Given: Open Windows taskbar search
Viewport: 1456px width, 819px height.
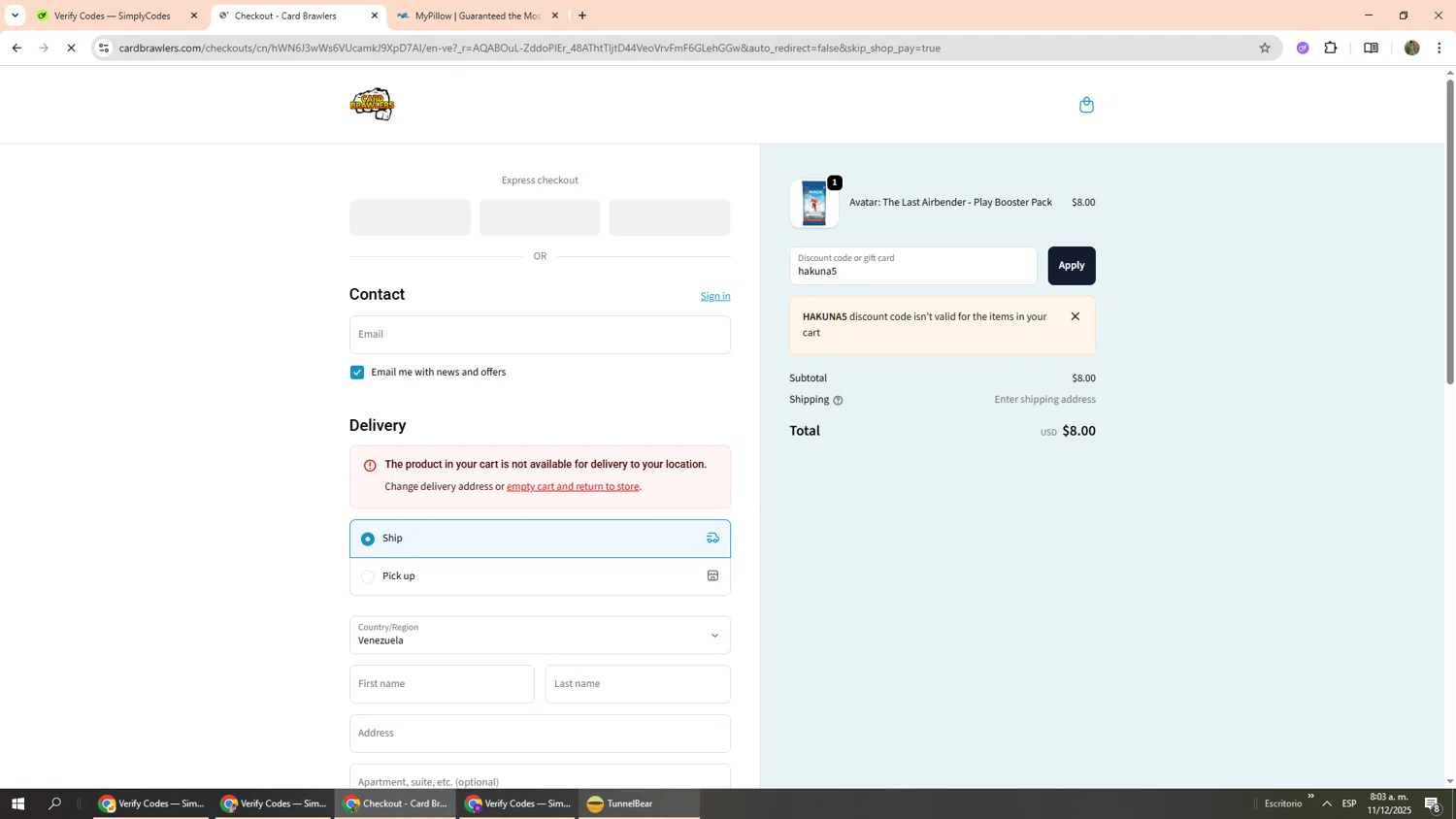Looking at the screenshot, I should click(55, 803).
